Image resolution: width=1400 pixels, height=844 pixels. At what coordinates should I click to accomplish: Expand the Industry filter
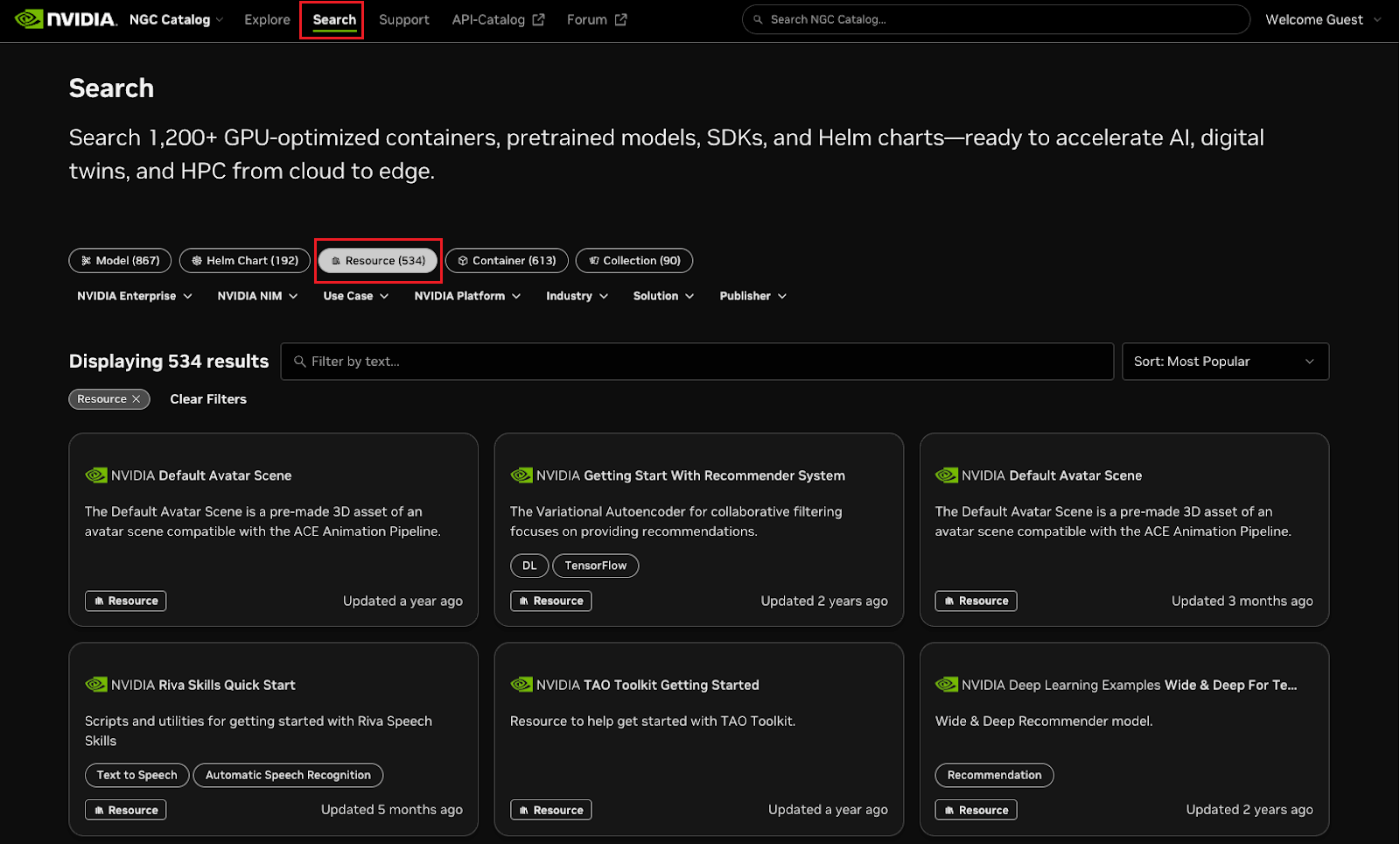(x=577, y=296)
